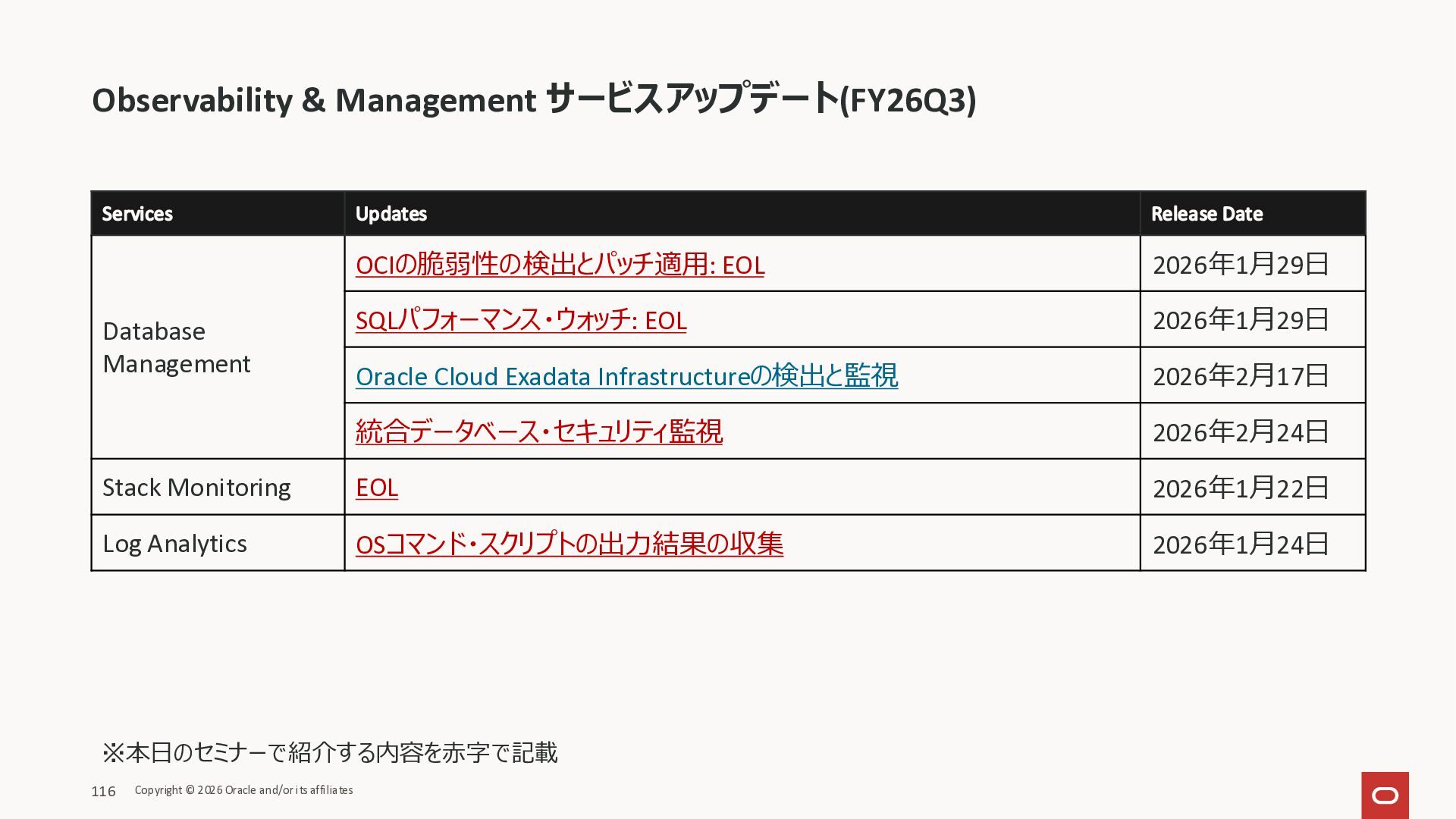Click the Updates column header
Screen dimensions: 1456x819
point(391,214)
